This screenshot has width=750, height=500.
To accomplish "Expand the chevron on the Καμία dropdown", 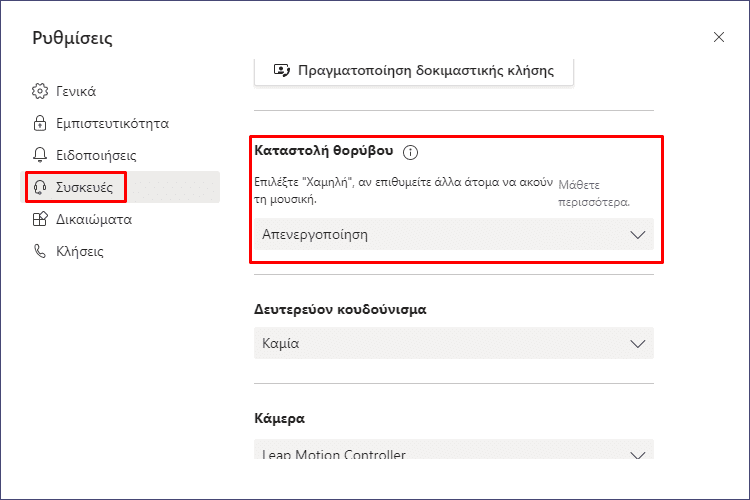I will coord(638,344).
